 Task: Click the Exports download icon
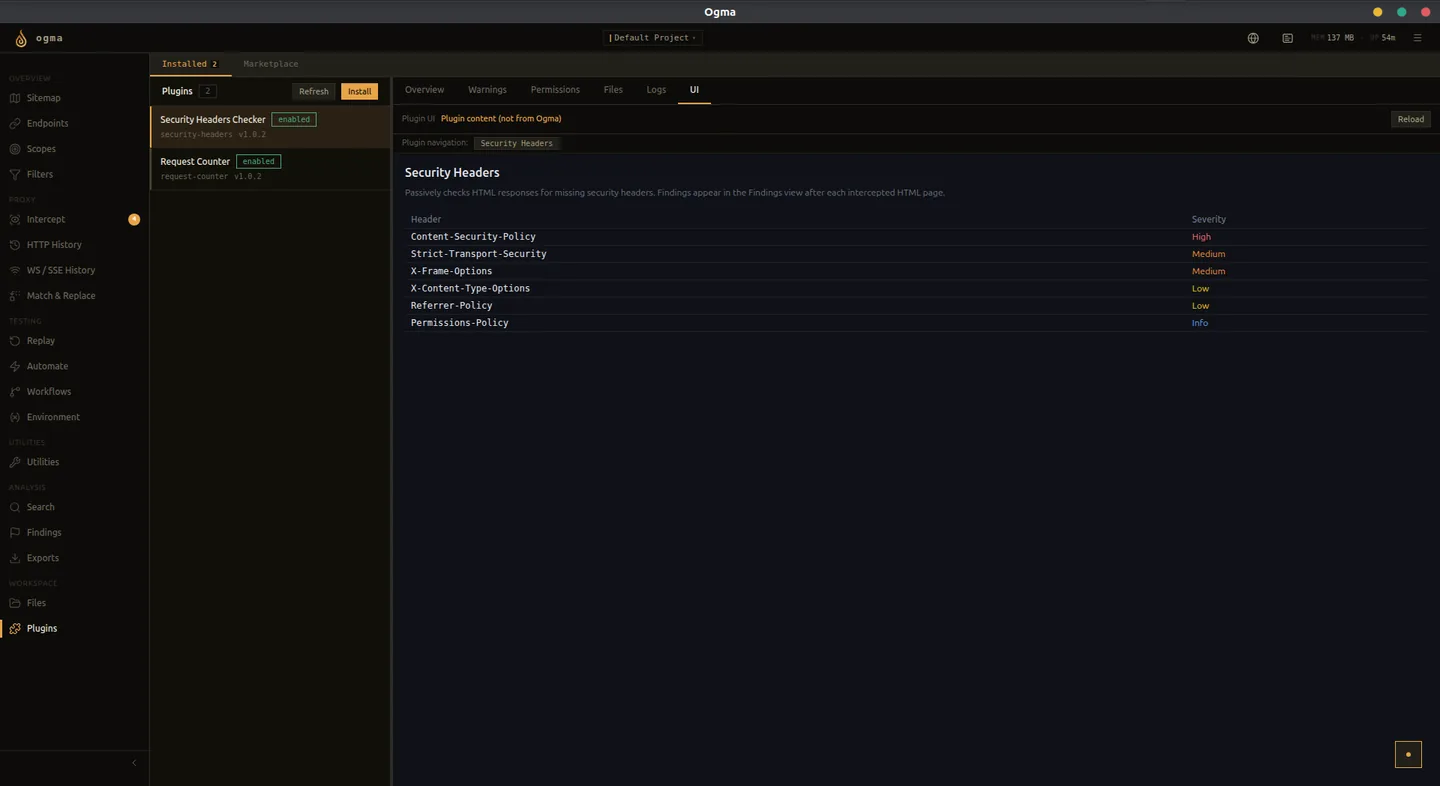[15, 558]
